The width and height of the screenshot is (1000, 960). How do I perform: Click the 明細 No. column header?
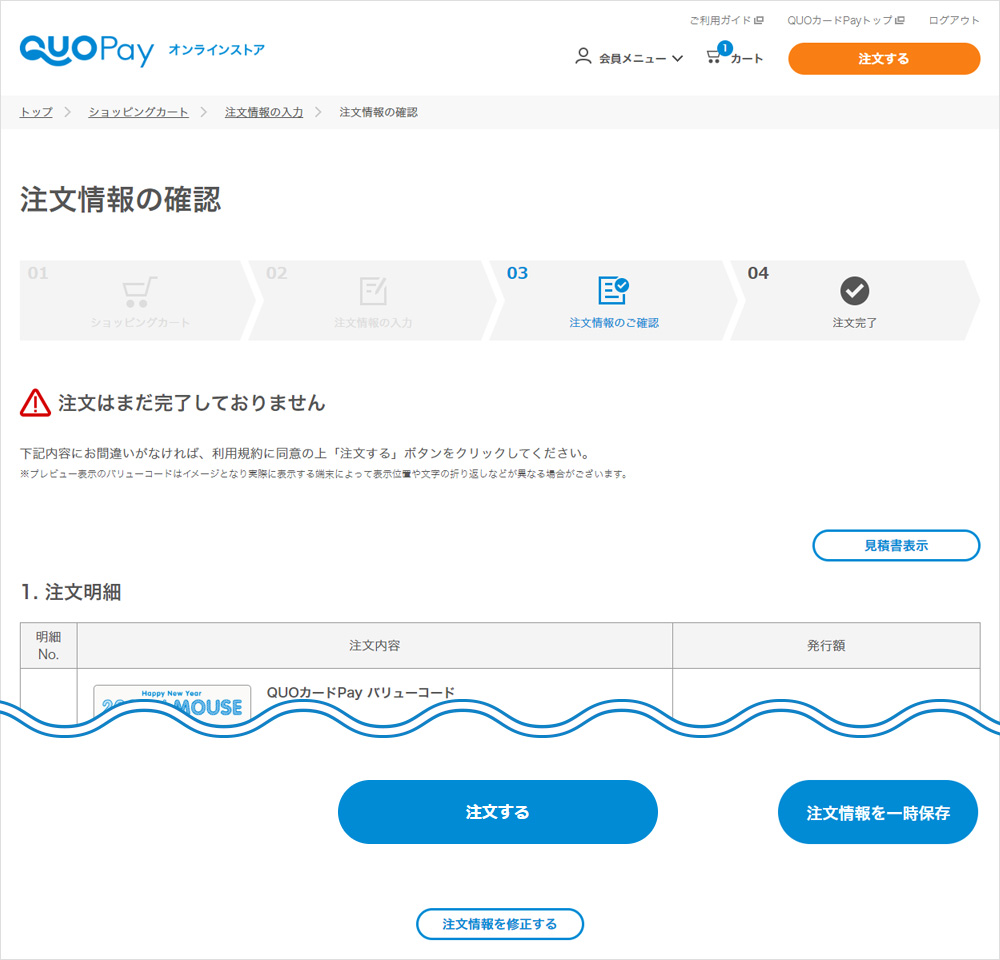pos(48,646)
